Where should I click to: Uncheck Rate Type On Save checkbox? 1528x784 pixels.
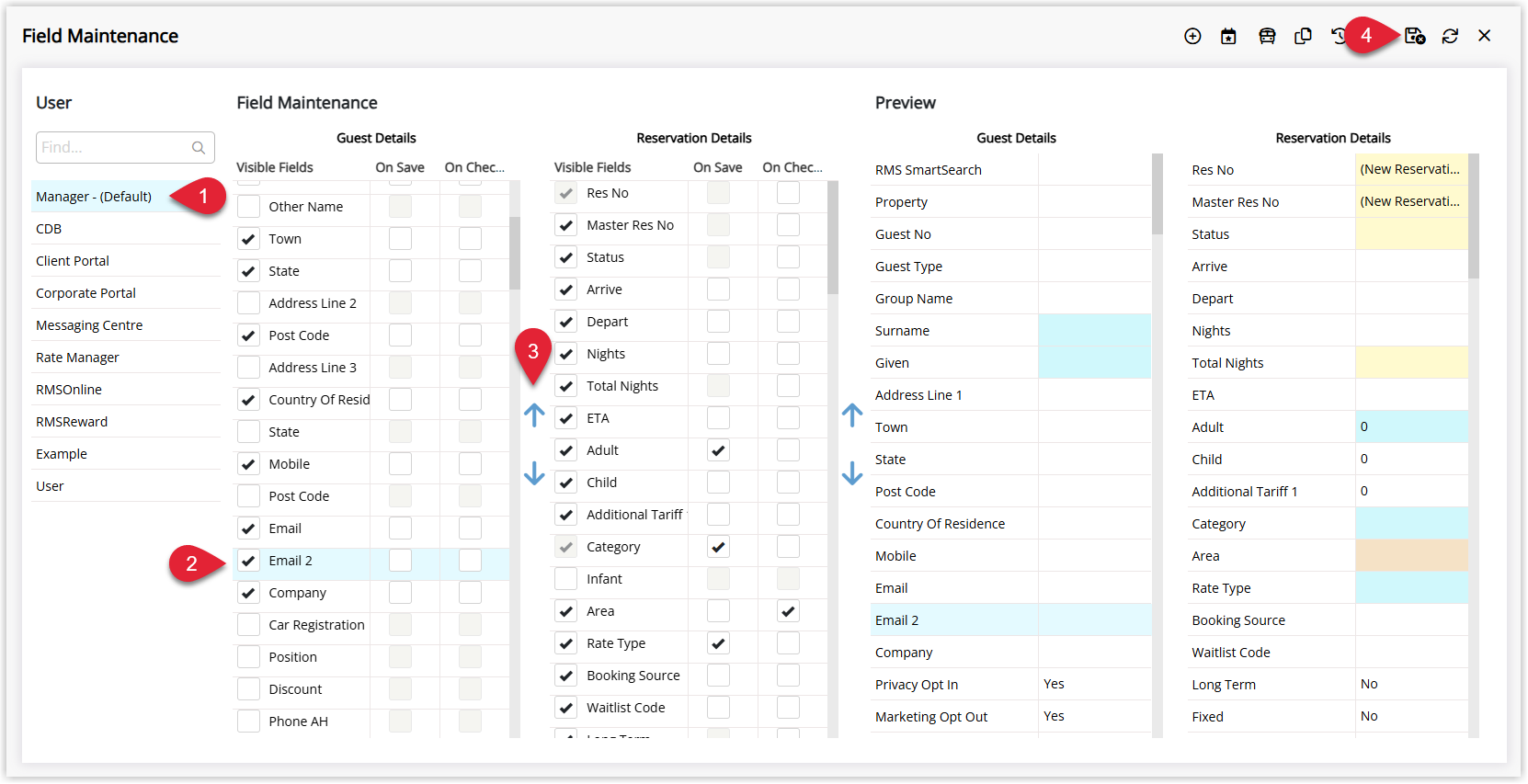(718, 643)
